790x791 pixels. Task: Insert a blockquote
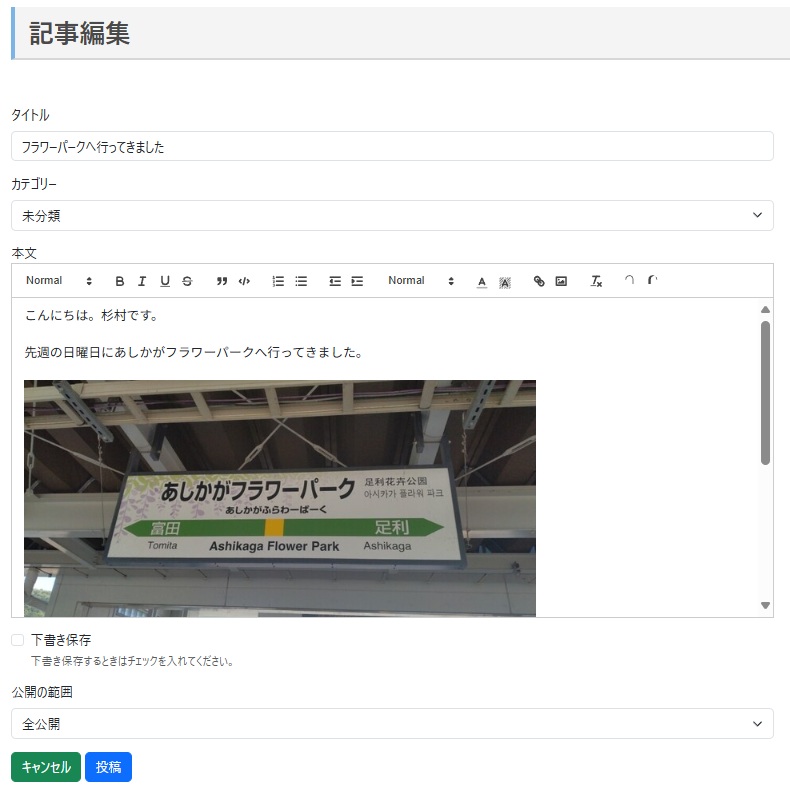(222, 281)
